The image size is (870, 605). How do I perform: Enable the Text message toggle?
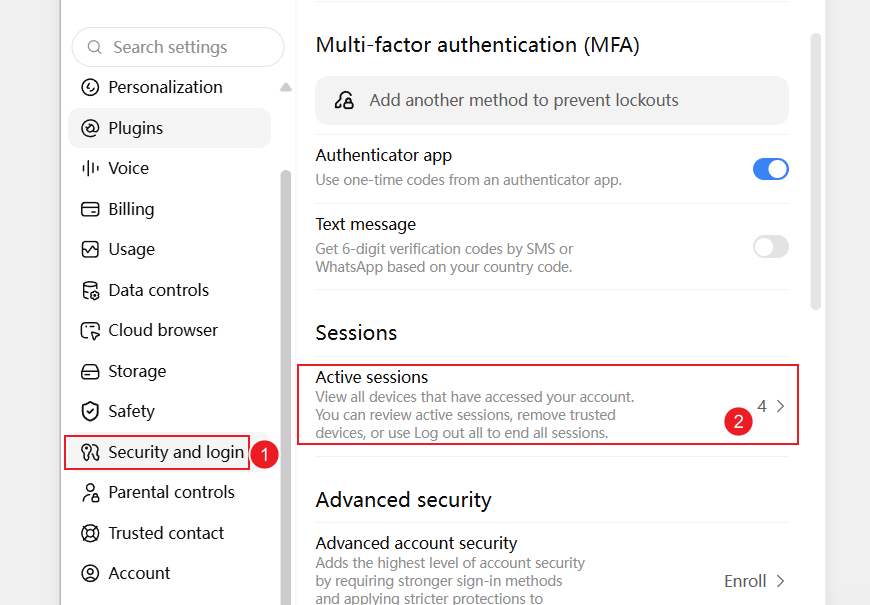tap(771, 246)
